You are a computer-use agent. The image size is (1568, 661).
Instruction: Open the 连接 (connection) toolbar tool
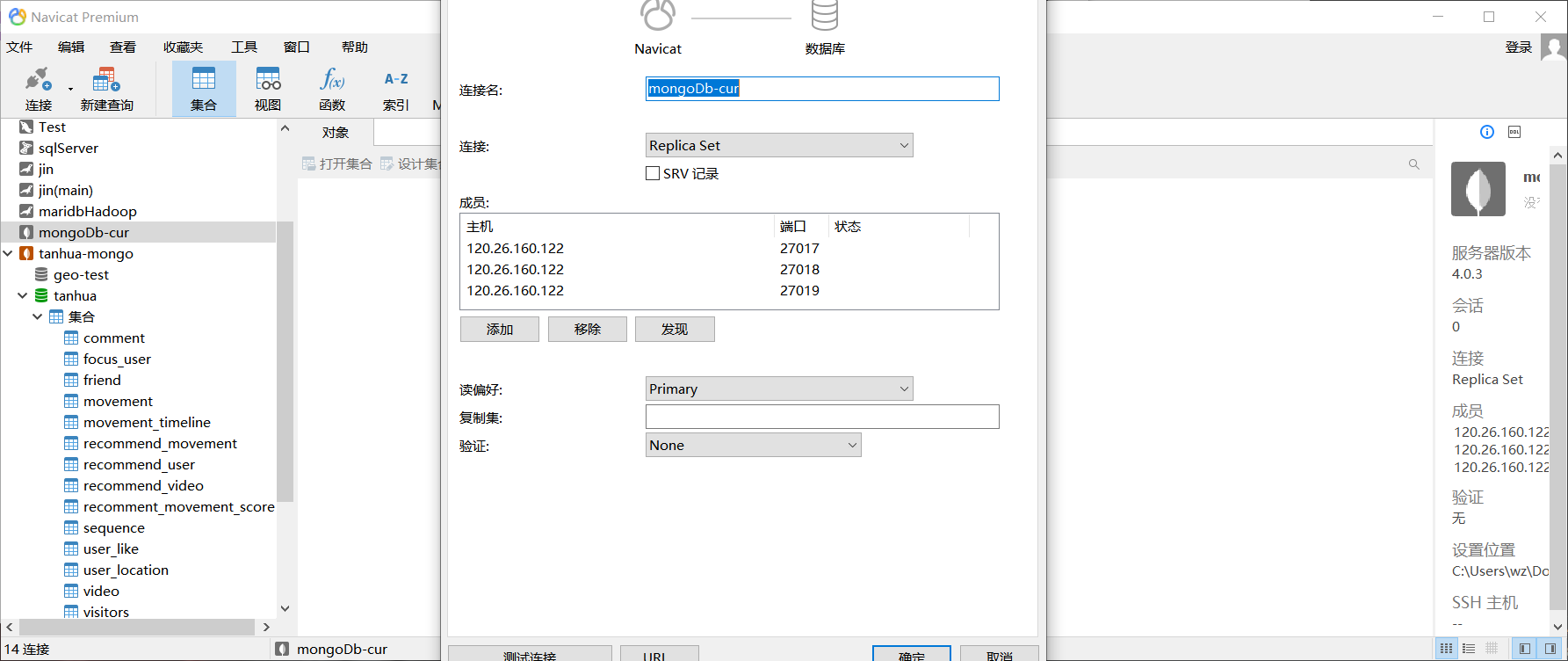(38, 89)
